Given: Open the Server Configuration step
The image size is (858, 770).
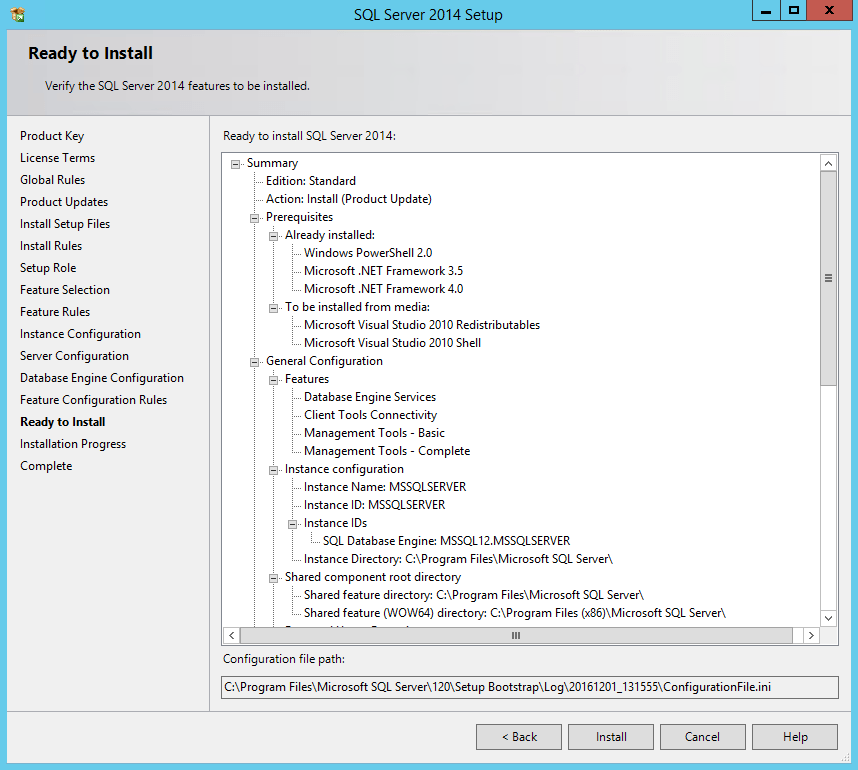Looking at the screenshot, I should pos(74,356).
